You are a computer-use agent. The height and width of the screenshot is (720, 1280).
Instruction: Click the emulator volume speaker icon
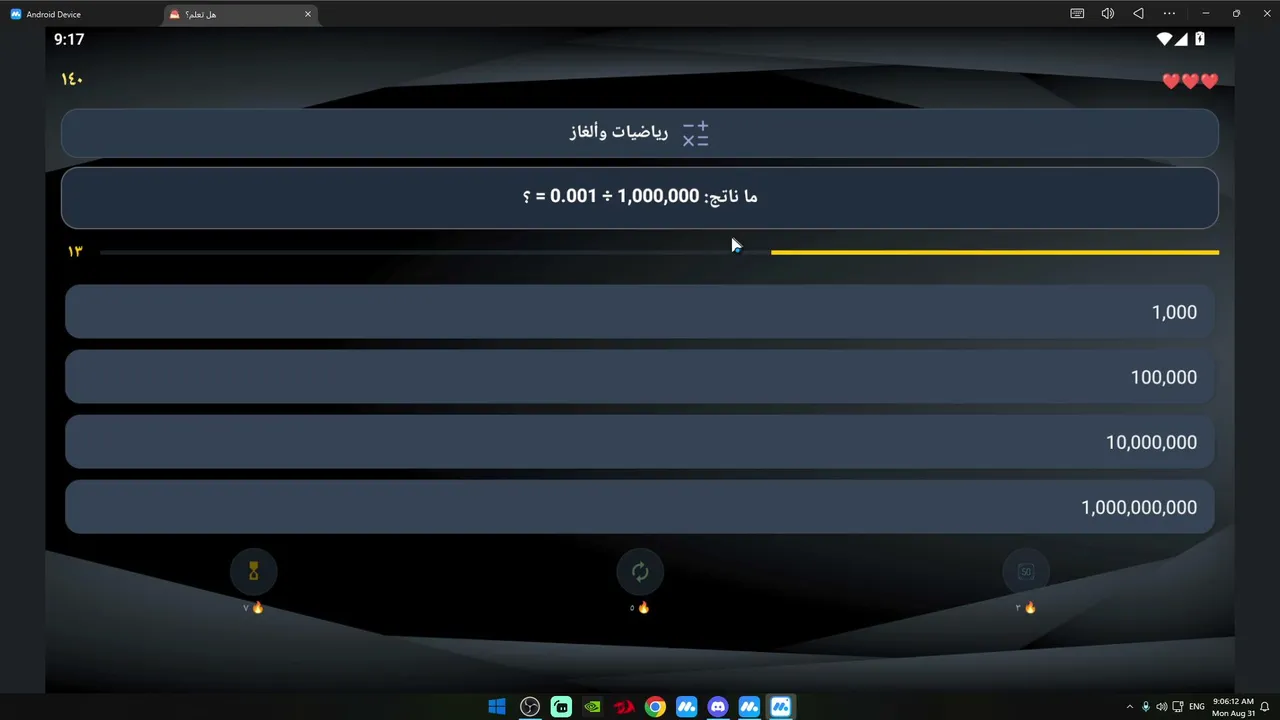click(x=1108, y=14)
